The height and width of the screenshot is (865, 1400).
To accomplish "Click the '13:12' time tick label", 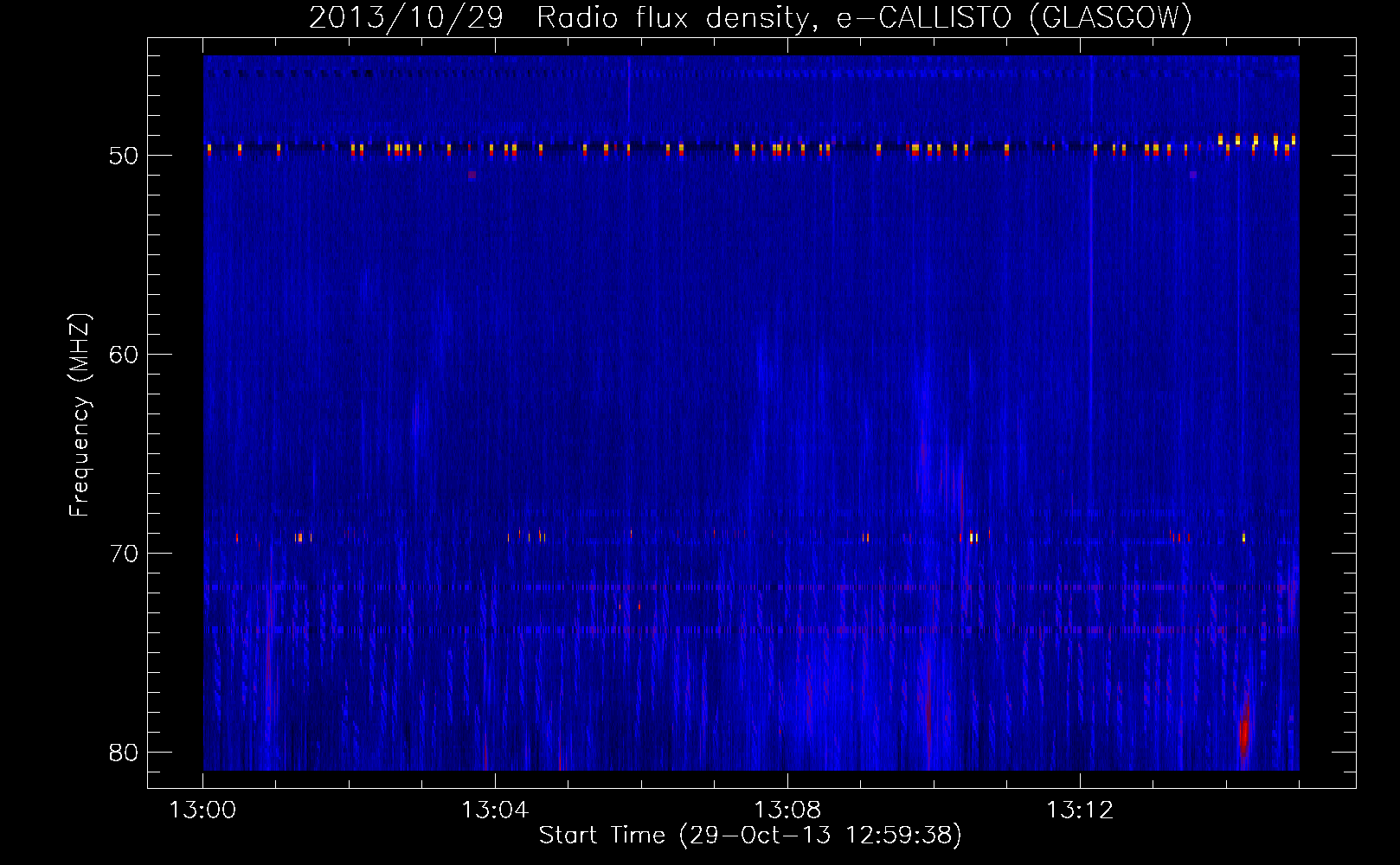I will [x=1080, y=811].
